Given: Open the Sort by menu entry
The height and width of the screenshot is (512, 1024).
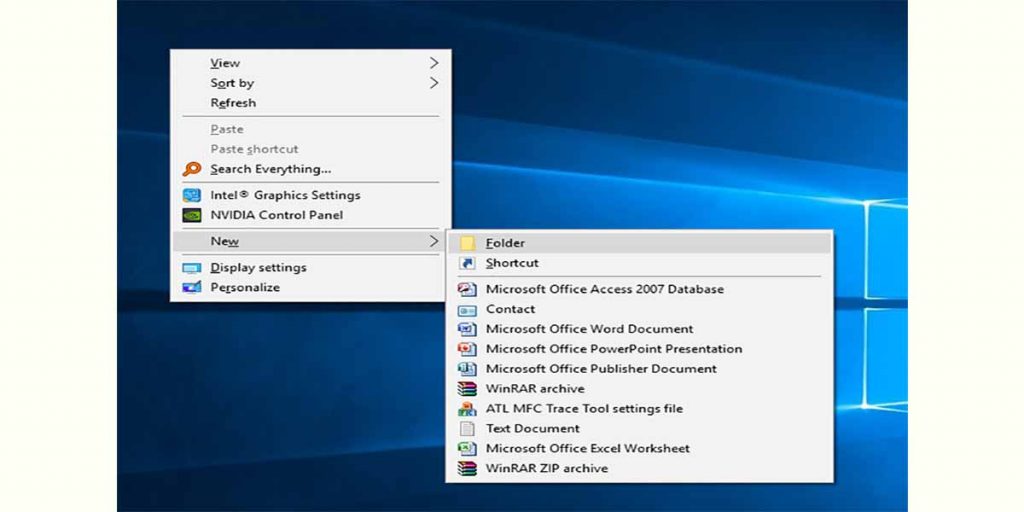Looking at the screenshot, I should (x=310, y=83).
